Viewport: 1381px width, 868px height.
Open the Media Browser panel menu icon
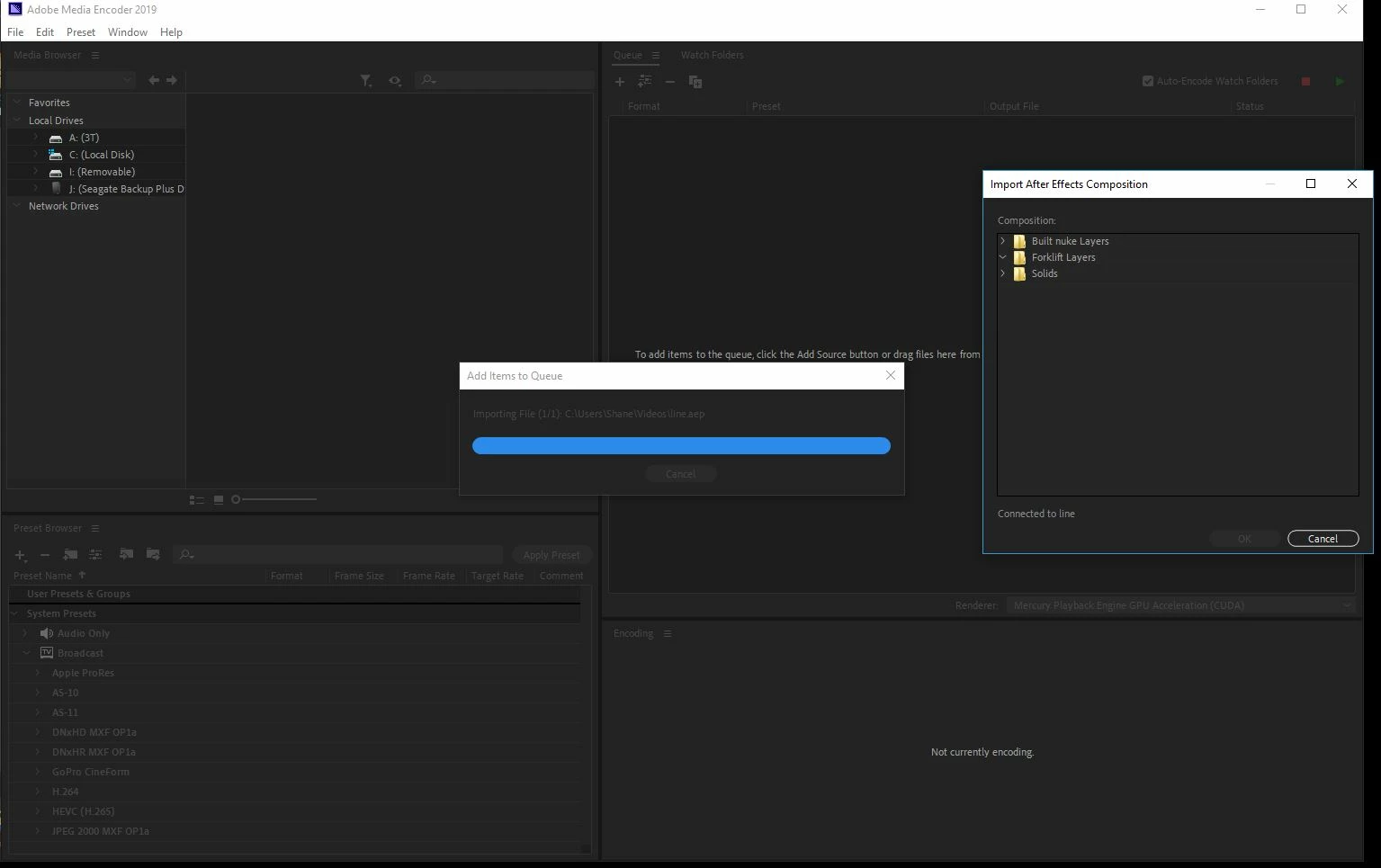(x=95, y=55)
